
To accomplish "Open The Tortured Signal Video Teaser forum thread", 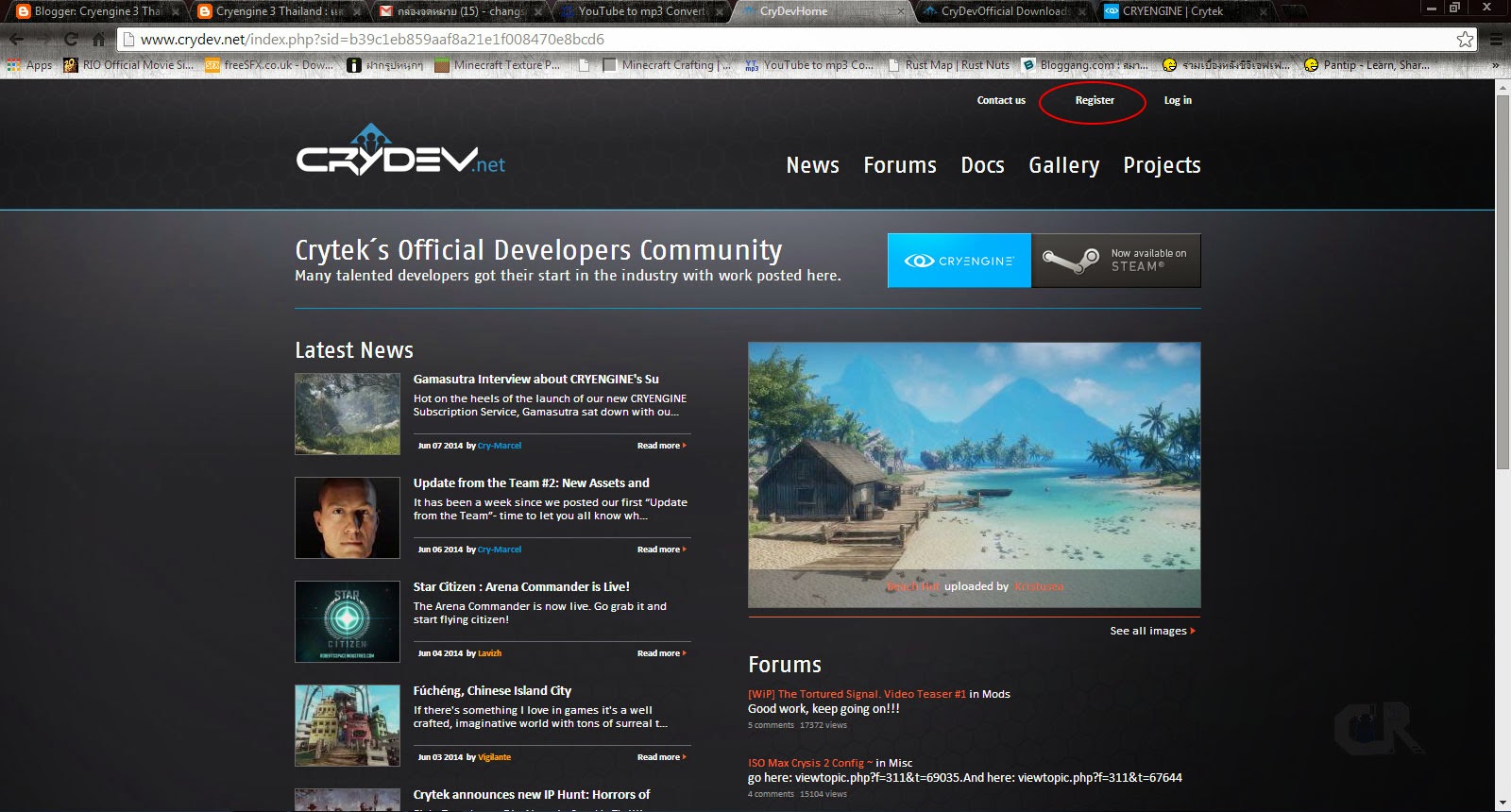I will [857, 694].
